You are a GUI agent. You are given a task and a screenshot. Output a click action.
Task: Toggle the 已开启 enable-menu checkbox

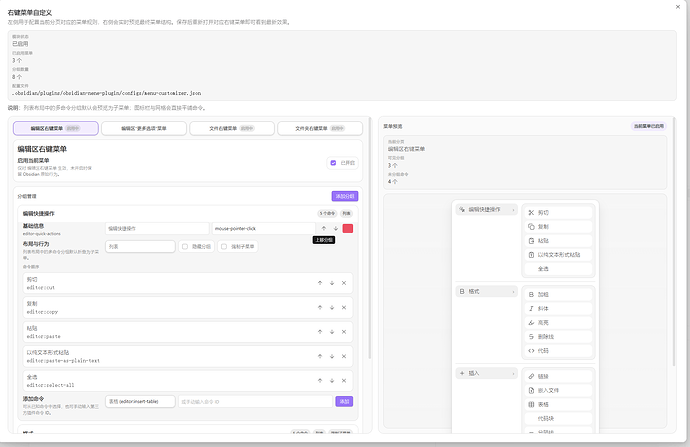(333, 163)
